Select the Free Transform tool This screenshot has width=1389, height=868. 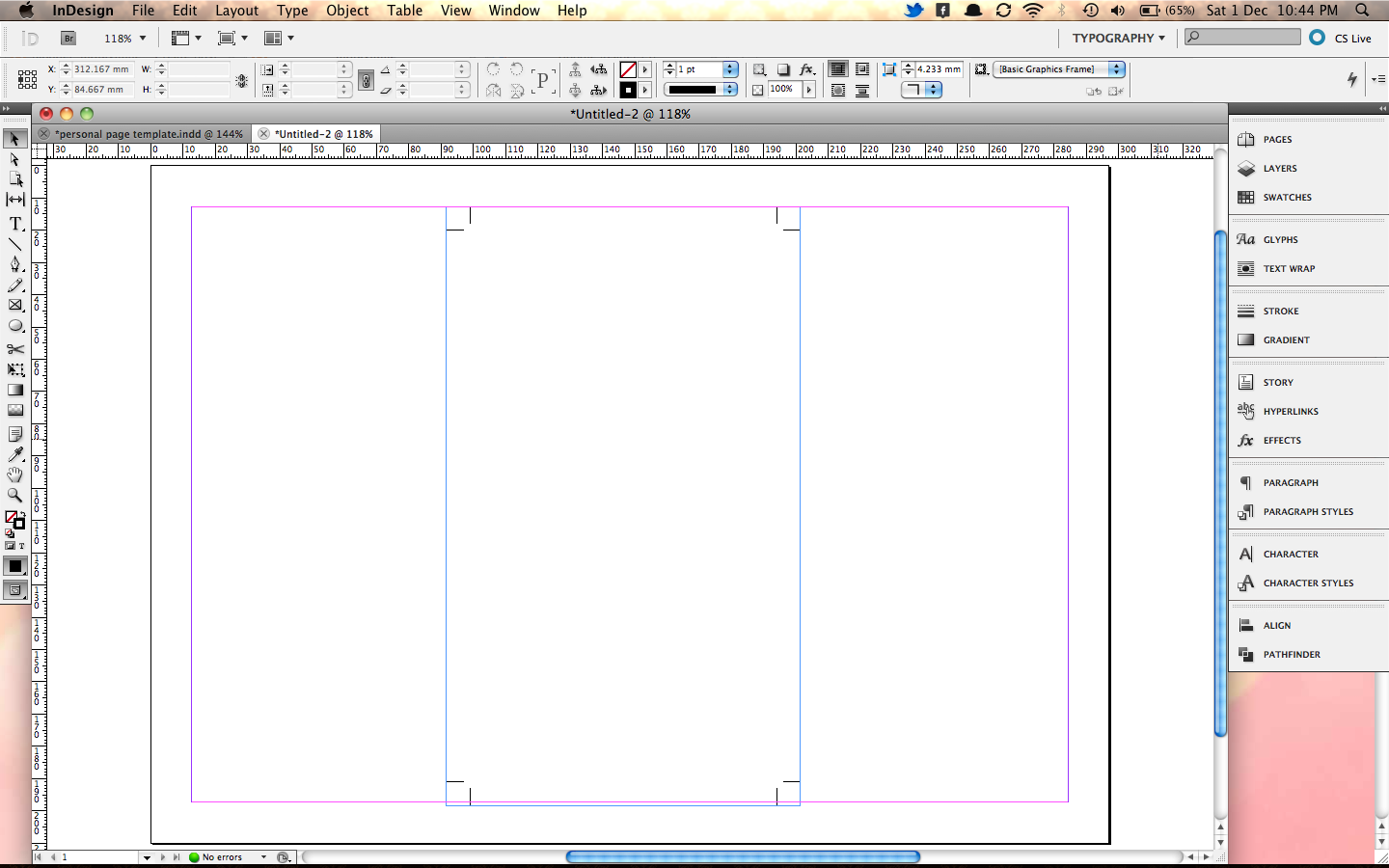pyautogui.click(x=15, y=369)
